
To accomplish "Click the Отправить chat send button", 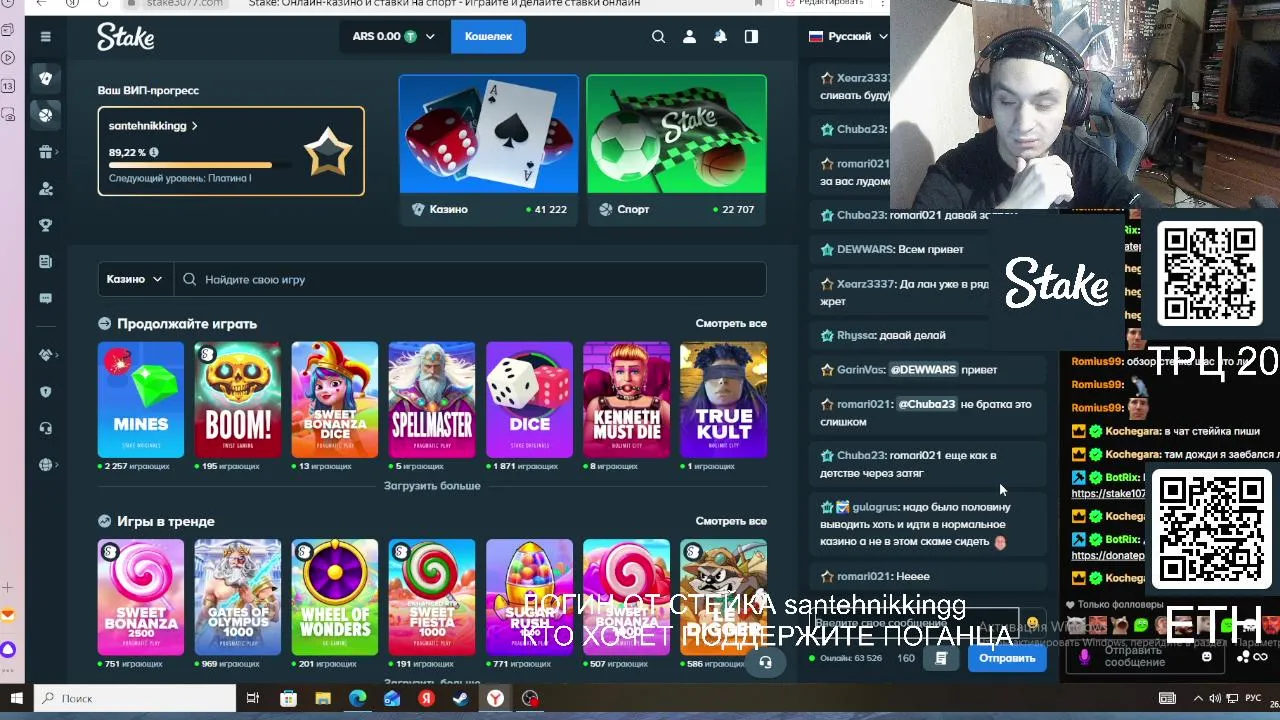I will pyautogui.click(x=1007, y=658).
